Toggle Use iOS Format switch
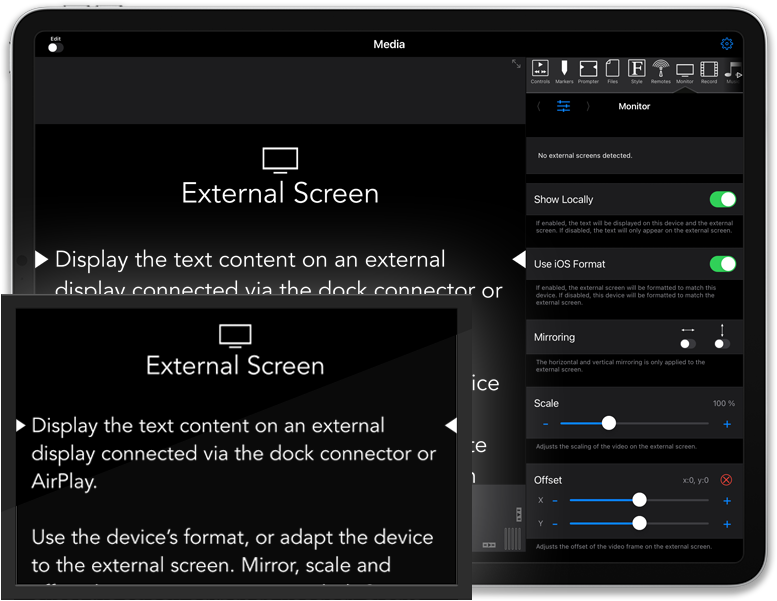Viewport: 777px width, 601px height. (722, 264)
